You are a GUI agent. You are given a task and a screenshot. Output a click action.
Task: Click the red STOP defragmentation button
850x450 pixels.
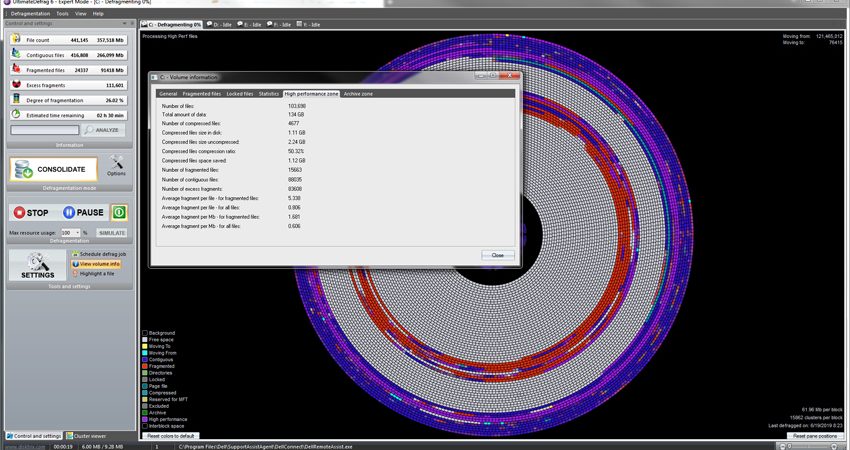pos(31,213)
